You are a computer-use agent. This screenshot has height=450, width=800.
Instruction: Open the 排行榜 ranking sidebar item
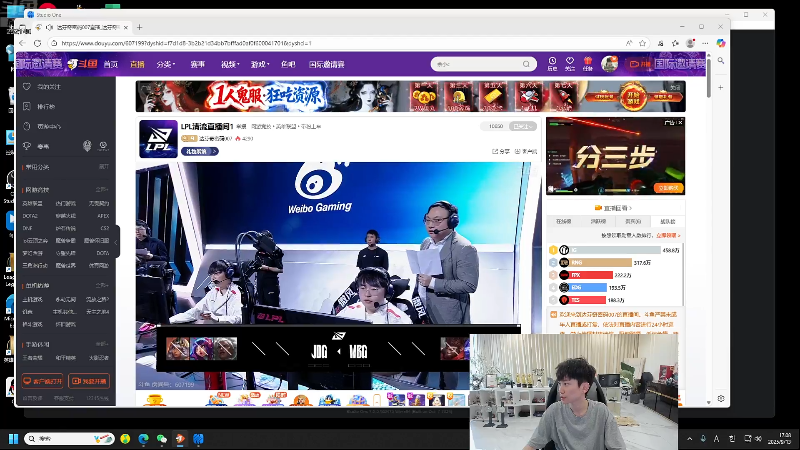pos(46,107)
